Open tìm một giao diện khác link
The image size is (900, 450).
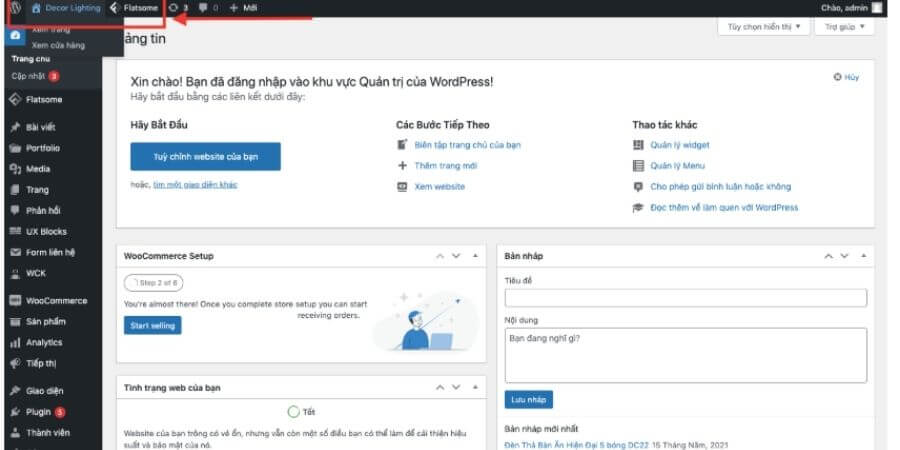point(195,185)
